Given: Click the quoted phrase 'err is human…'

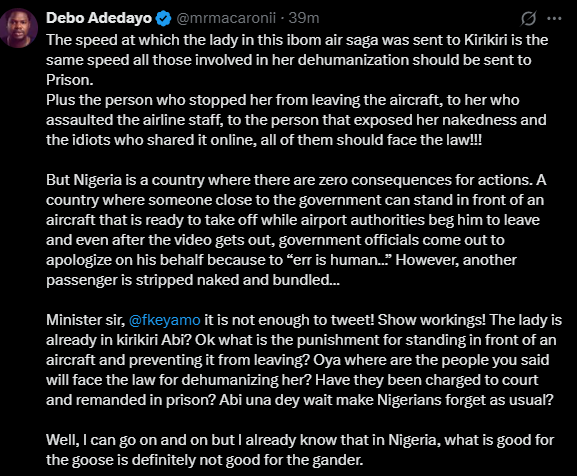Looking at the screenshot, I should pos(339,260).
